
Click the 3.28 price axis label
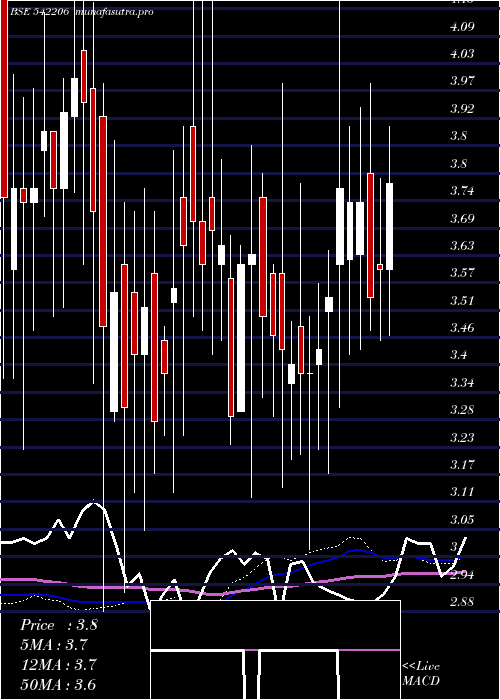point(462,410)
